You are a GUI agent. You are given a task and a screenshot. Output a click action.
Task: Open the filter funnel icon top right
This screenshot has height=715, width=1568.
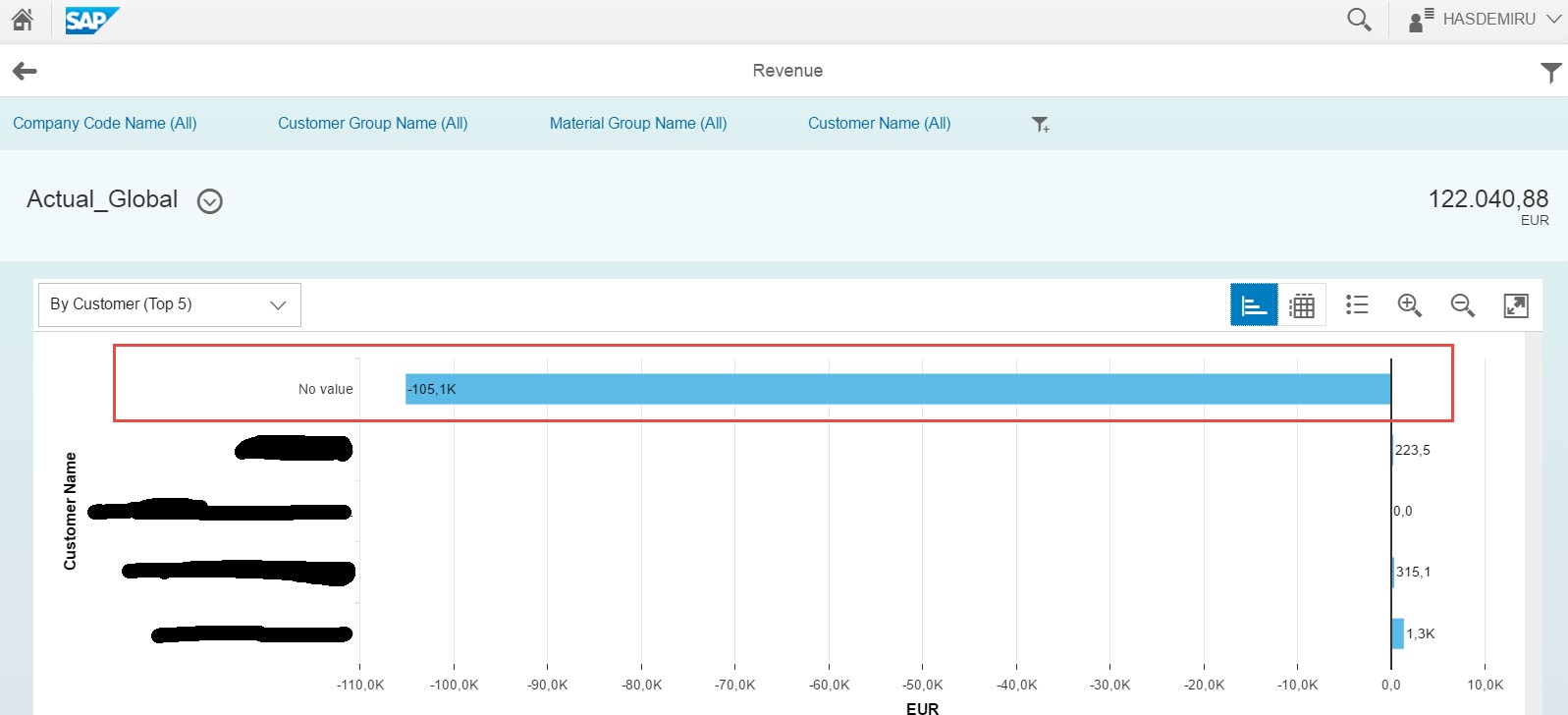pos(1550,72)
